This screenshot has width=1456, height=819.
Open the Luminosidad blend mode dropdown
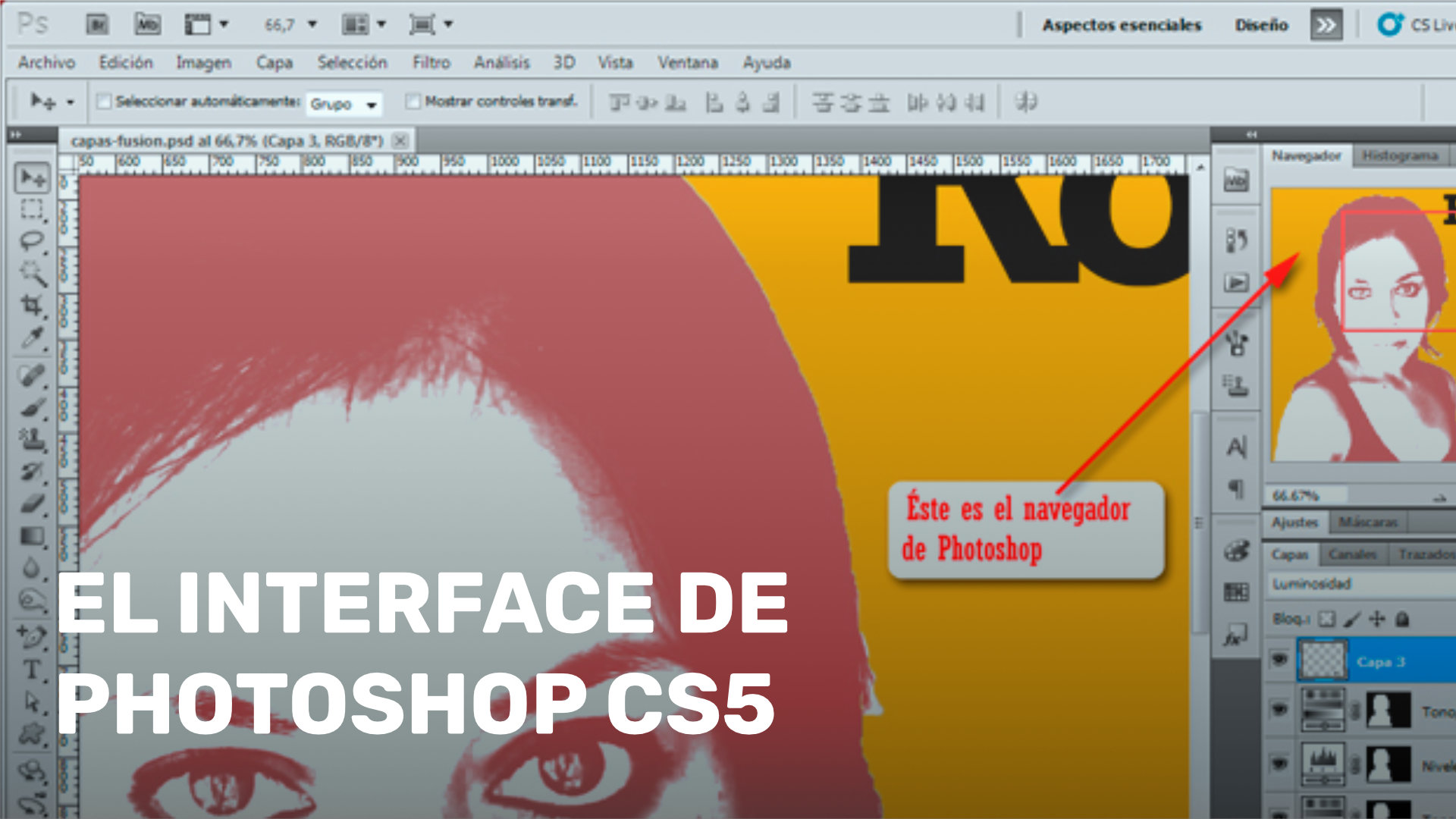(1363, 584)
